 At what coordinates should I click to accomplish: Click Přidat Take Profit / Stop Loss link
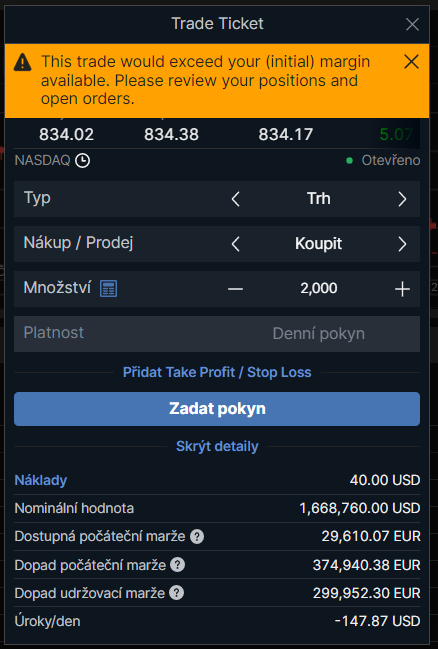click(217, 372)
